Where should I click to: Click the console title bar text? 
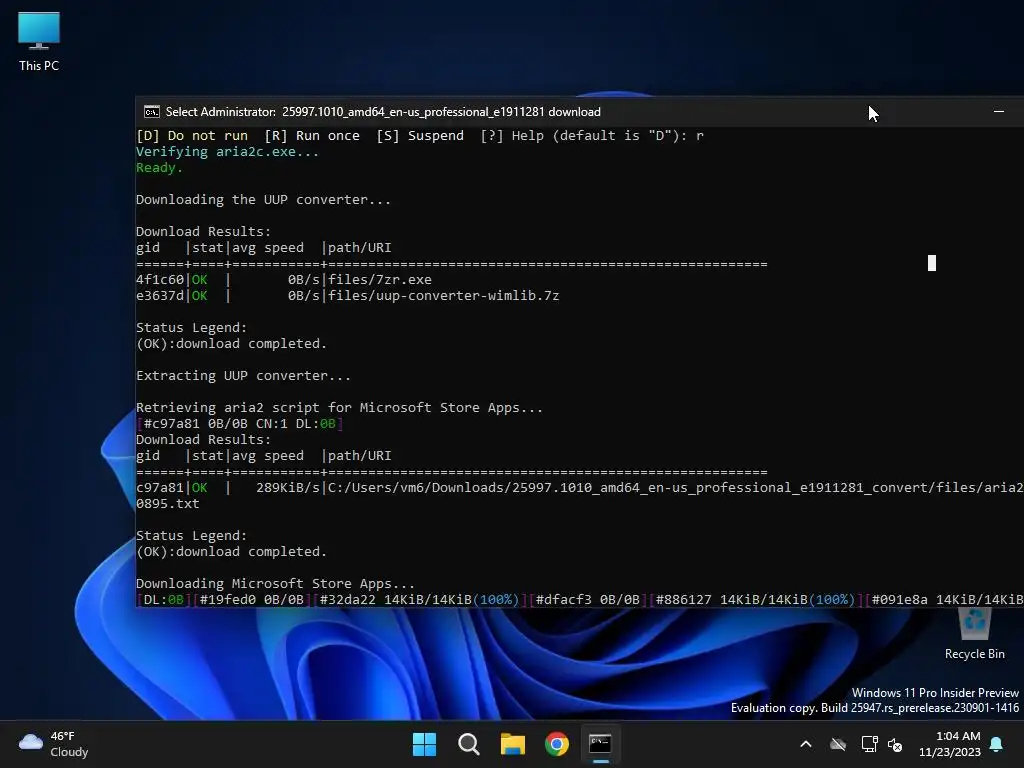point(383,112)
